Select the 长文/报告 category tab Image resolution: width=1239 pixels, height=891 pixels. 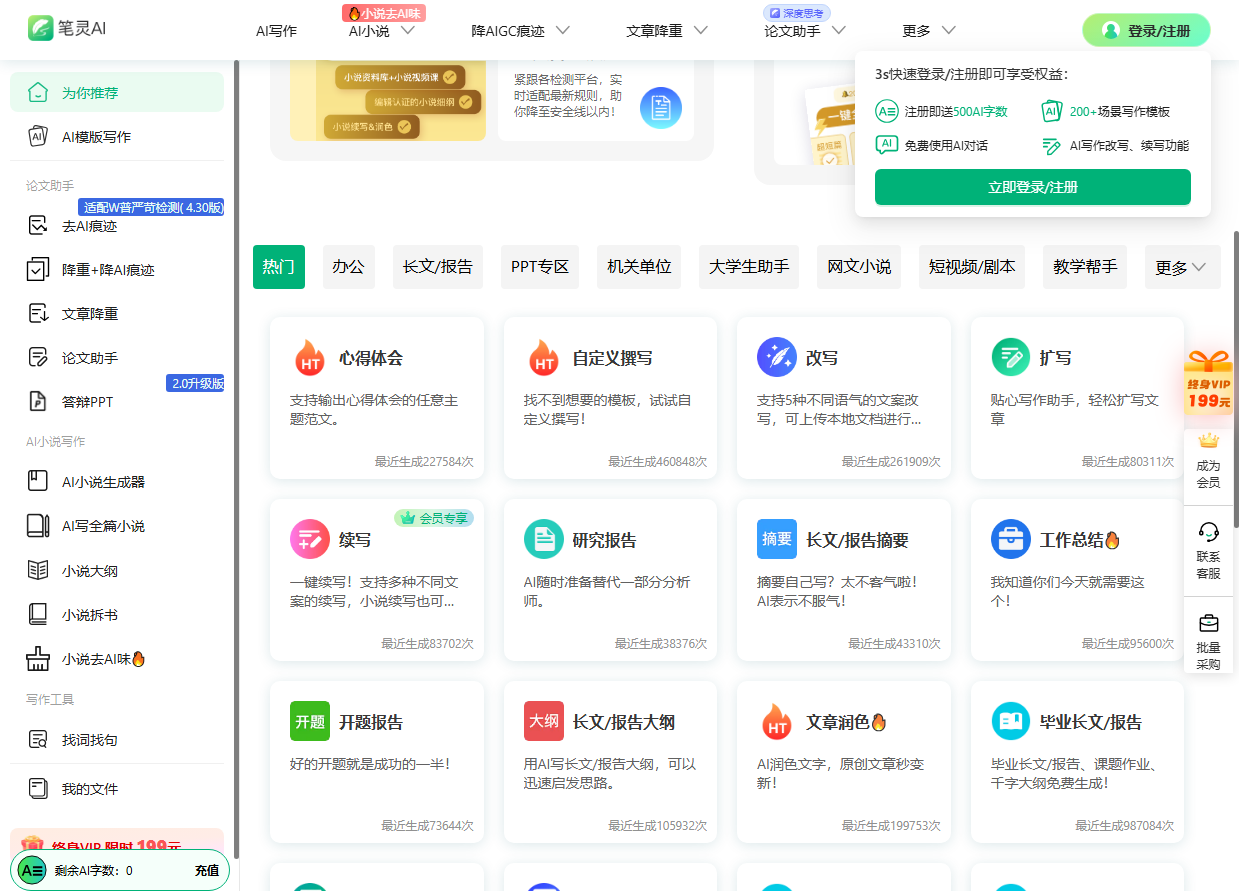coord(438,267)
